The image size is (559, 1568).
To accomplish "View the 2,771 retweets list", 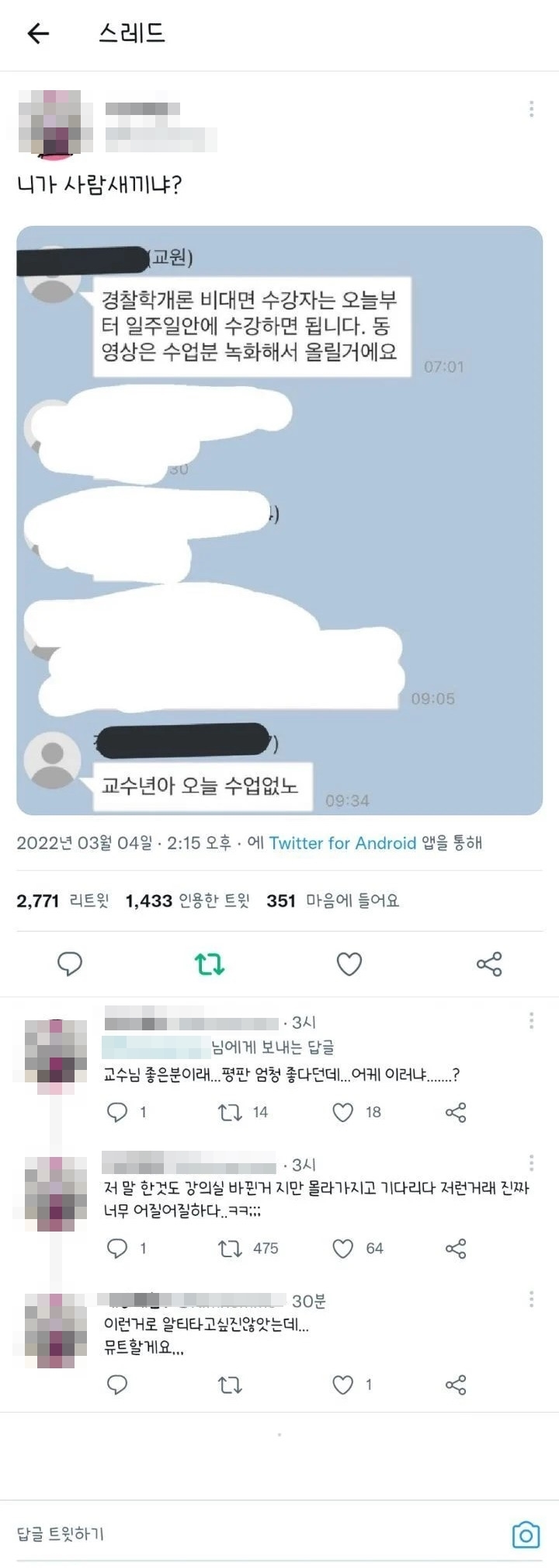I will click(63, 901).
